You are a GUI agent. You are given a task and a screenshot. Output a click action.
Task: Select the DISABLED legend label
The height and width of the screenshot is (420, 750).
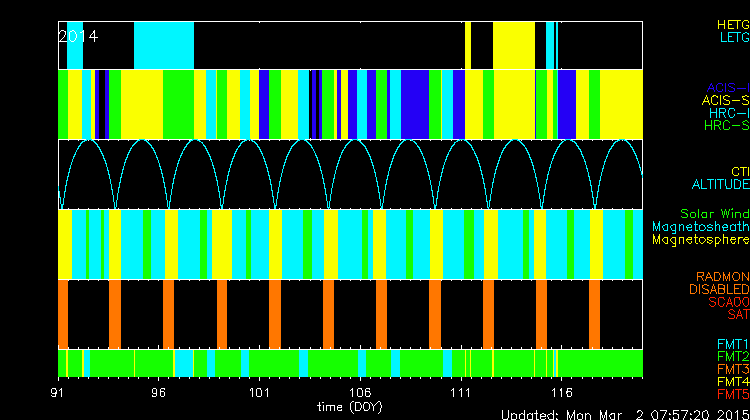point(719,289)
